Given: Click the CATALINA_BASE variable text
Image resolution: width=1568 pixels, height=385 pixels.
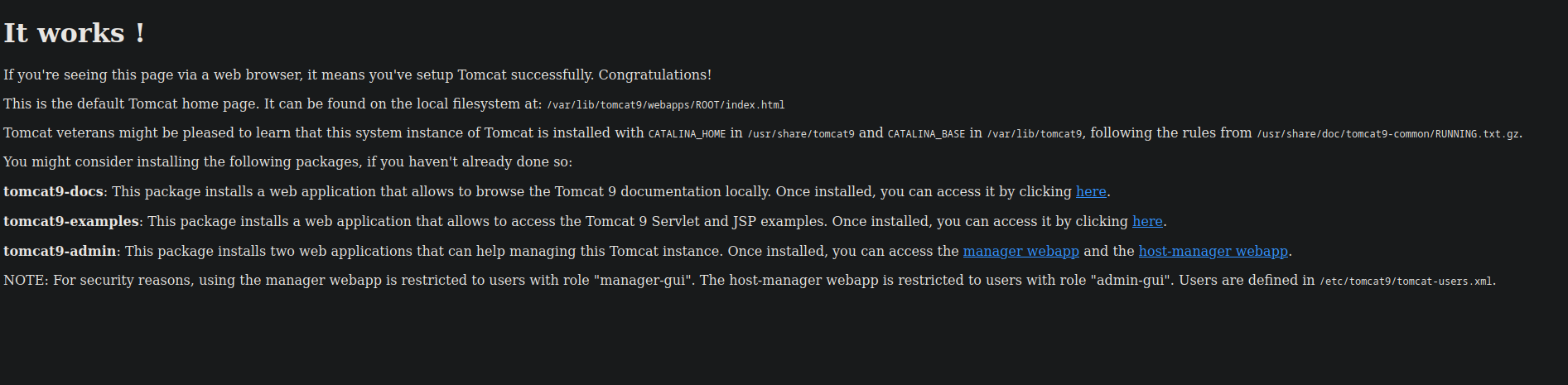Looking at the screenshot, I should (926, 134).
